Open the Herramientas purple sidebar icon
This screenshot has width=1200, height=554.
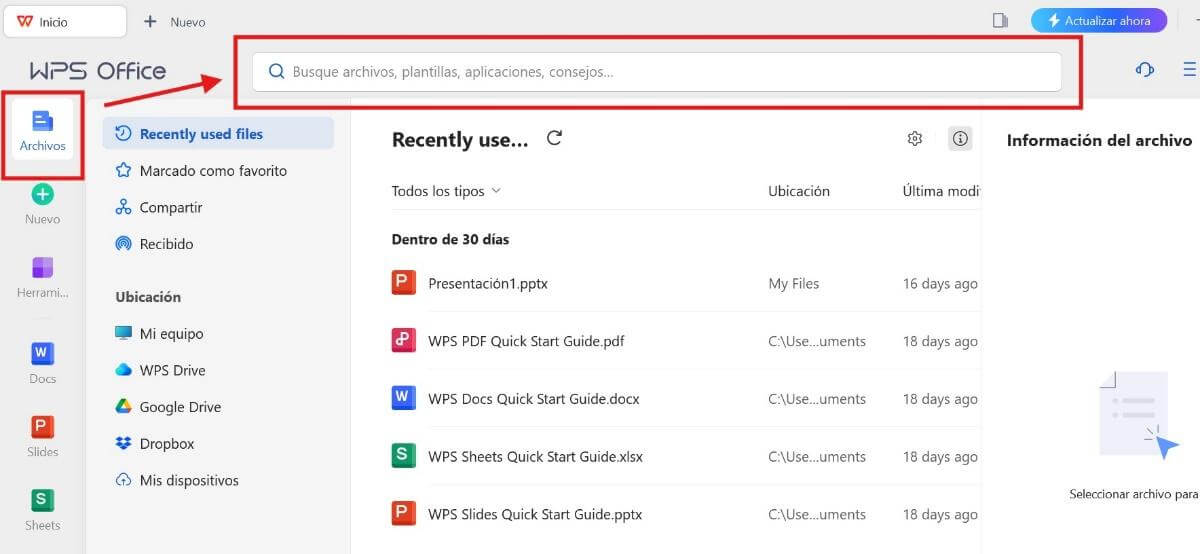(x=42, y=268)
